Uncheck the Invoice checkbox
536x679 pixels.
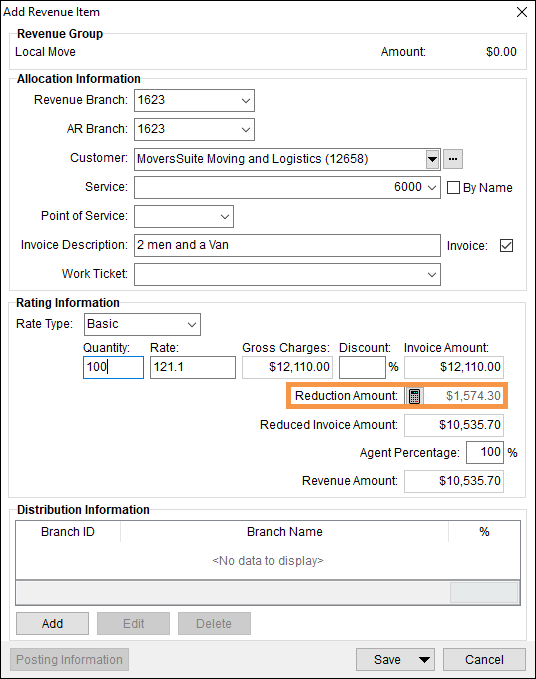[x=506, y=246]
